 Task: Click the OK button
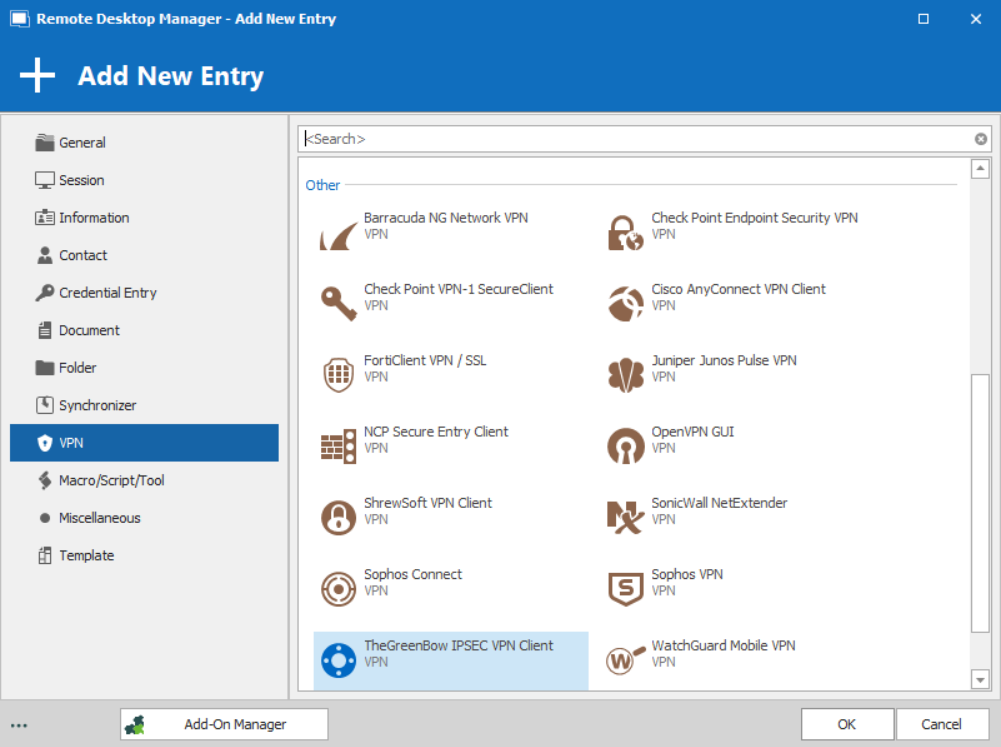pyautogui.click(x=847, y=724)
